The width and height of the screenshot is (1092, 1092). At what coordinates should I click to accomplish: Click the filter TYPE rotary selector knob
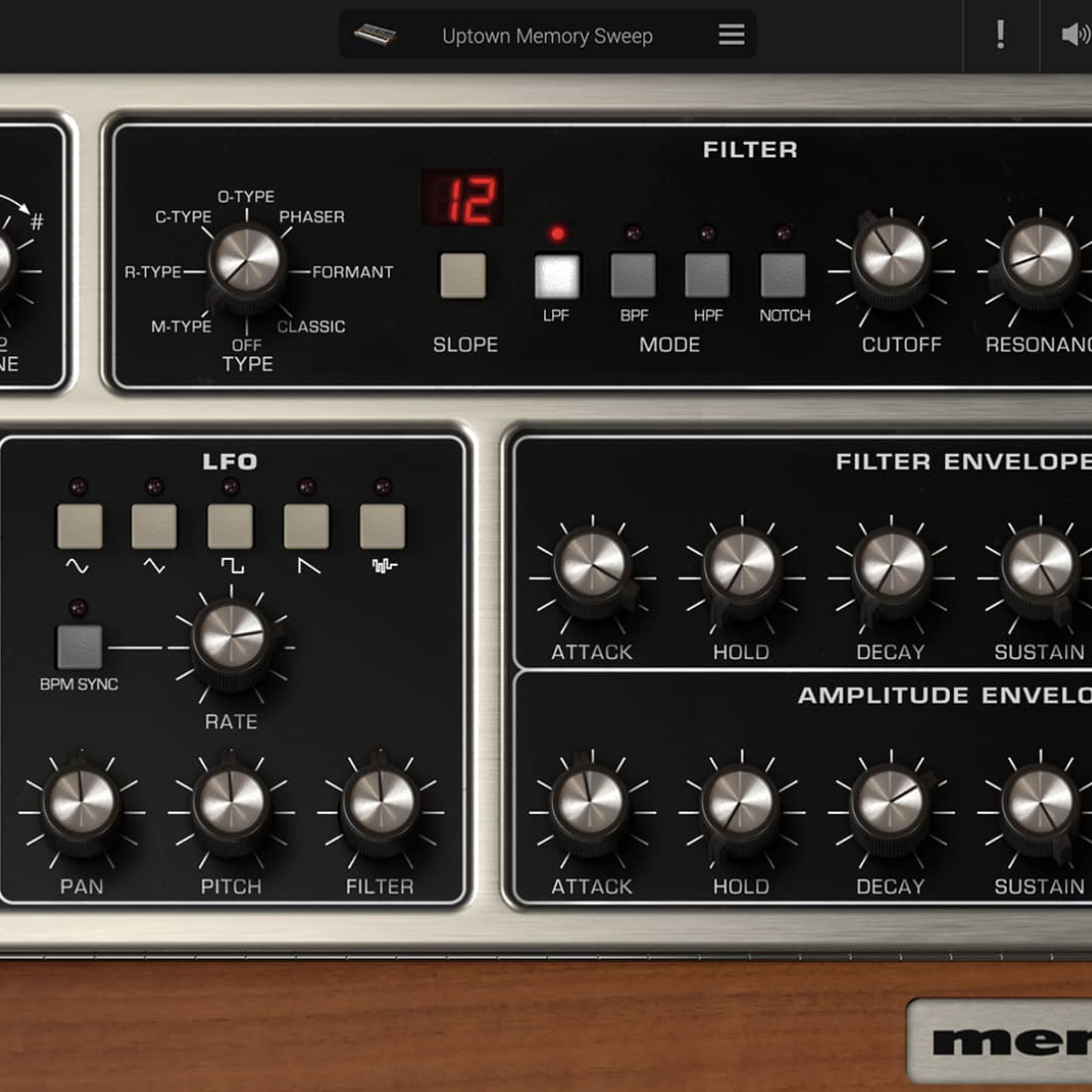coord(246,267)
